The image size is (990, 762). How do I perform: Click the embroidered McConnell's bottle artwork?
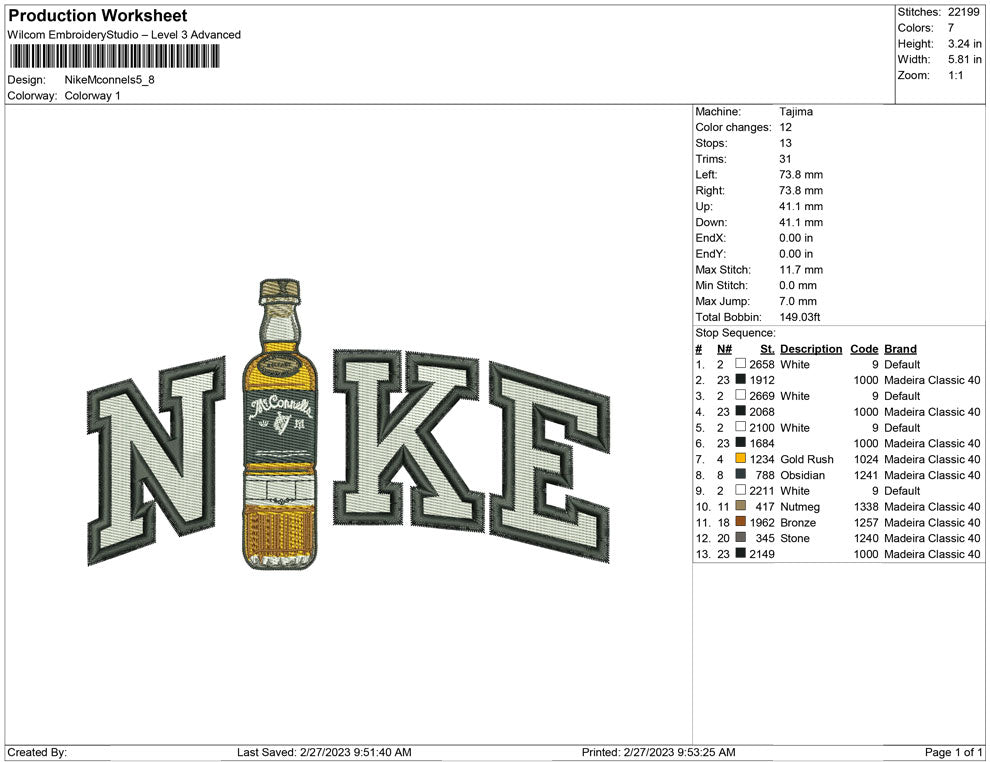point(280,424)
